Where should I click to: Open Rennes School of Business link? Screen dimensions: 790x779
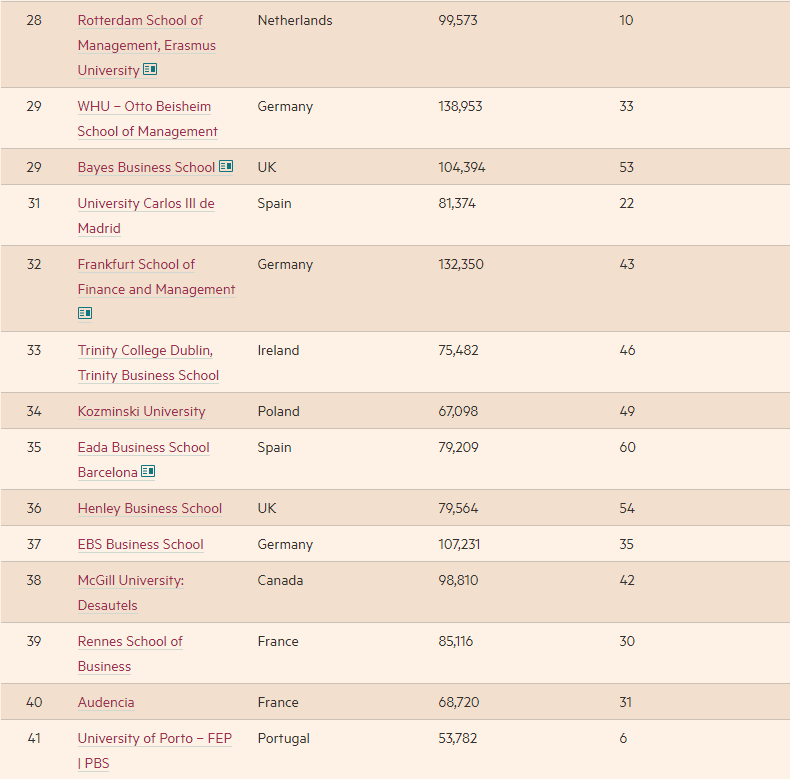point(130,654)
